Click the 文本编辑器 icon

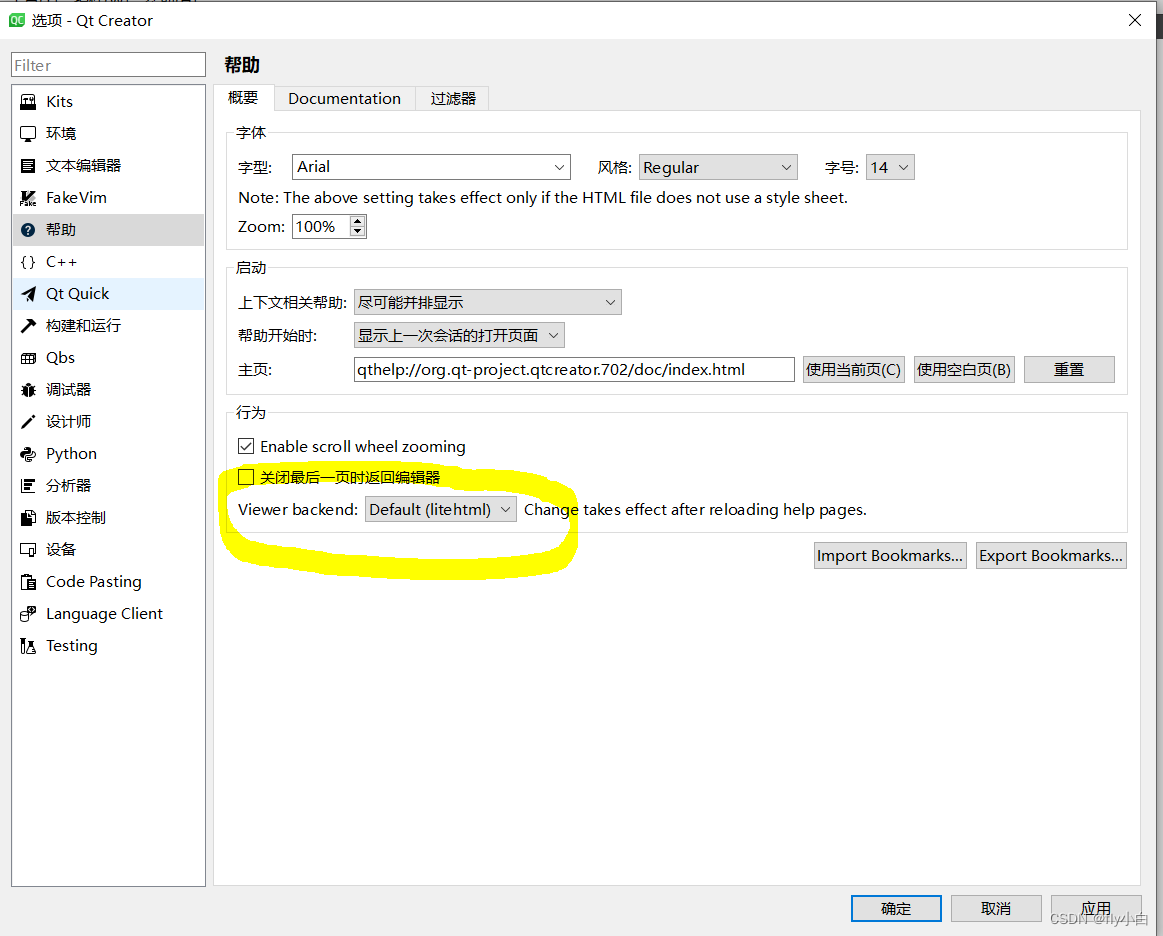tap(28, 165)
